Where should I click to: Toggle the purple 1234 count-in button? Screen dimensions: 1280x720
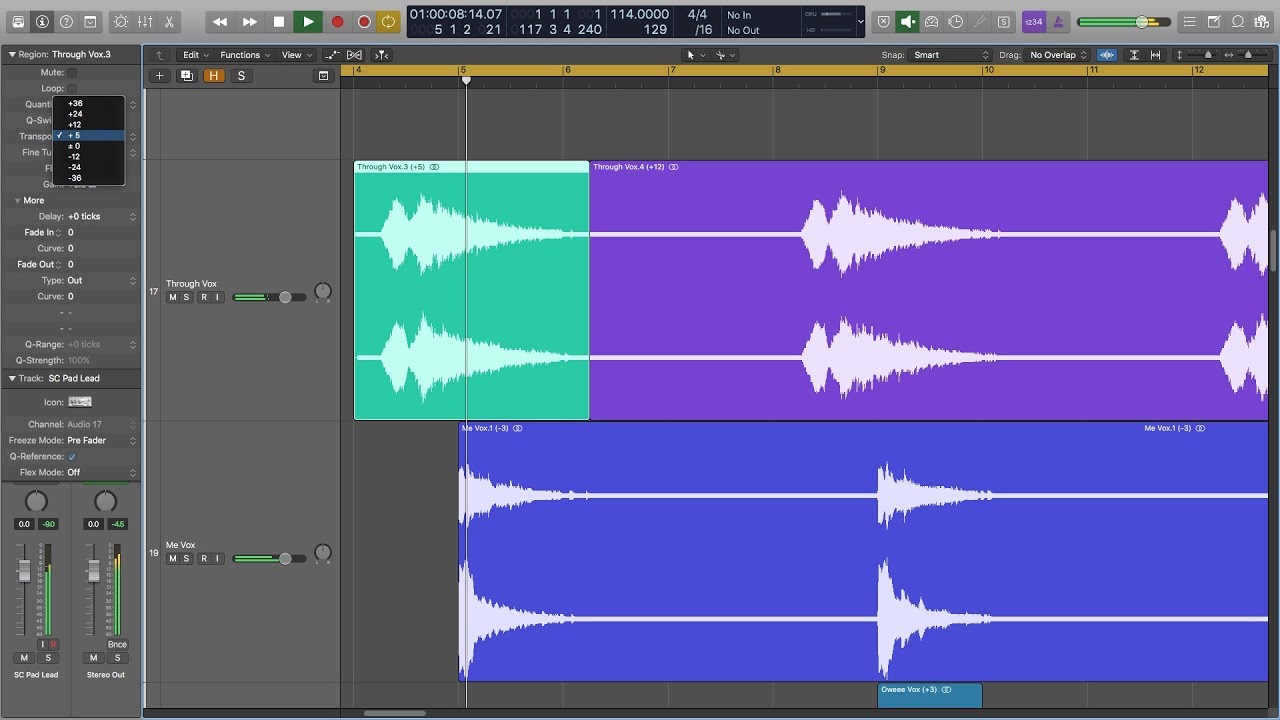coord(1034,21)
